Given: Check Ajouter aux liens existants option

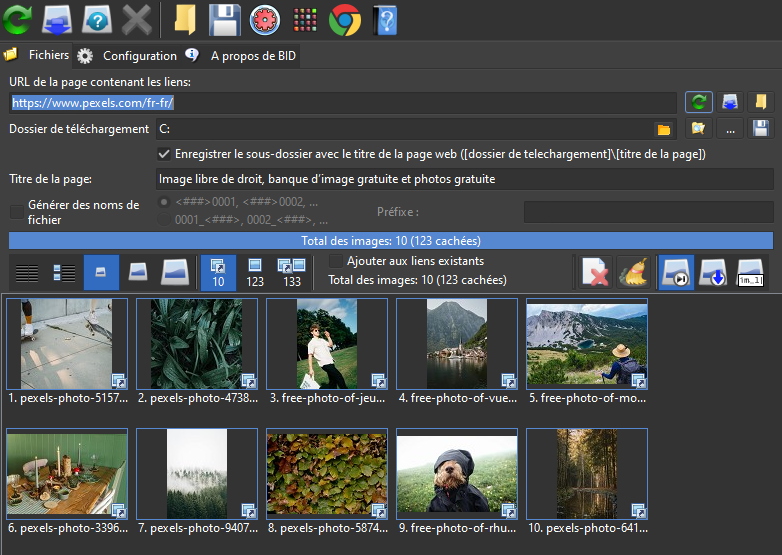Looking at the screenshot, I should (336, 261).
